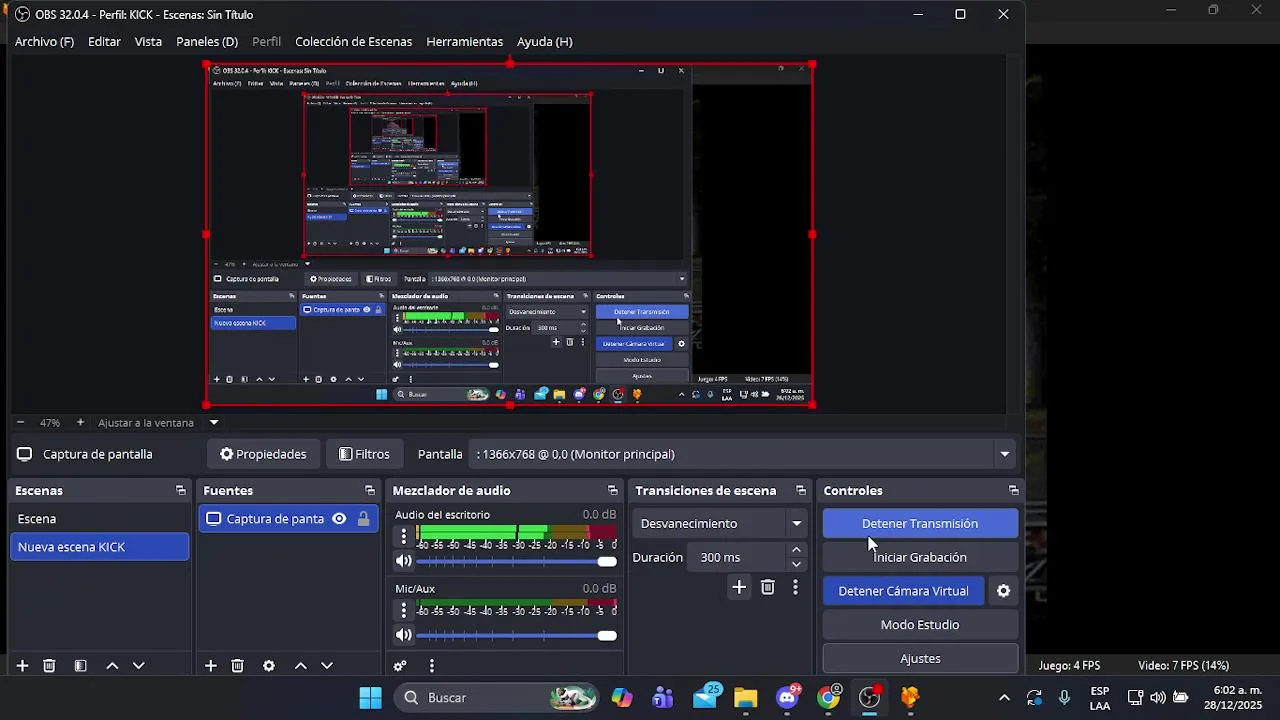Screen dimensions: 1280x720
Task: Move source up in Fuentes list
Action: (x=300, y=666)
